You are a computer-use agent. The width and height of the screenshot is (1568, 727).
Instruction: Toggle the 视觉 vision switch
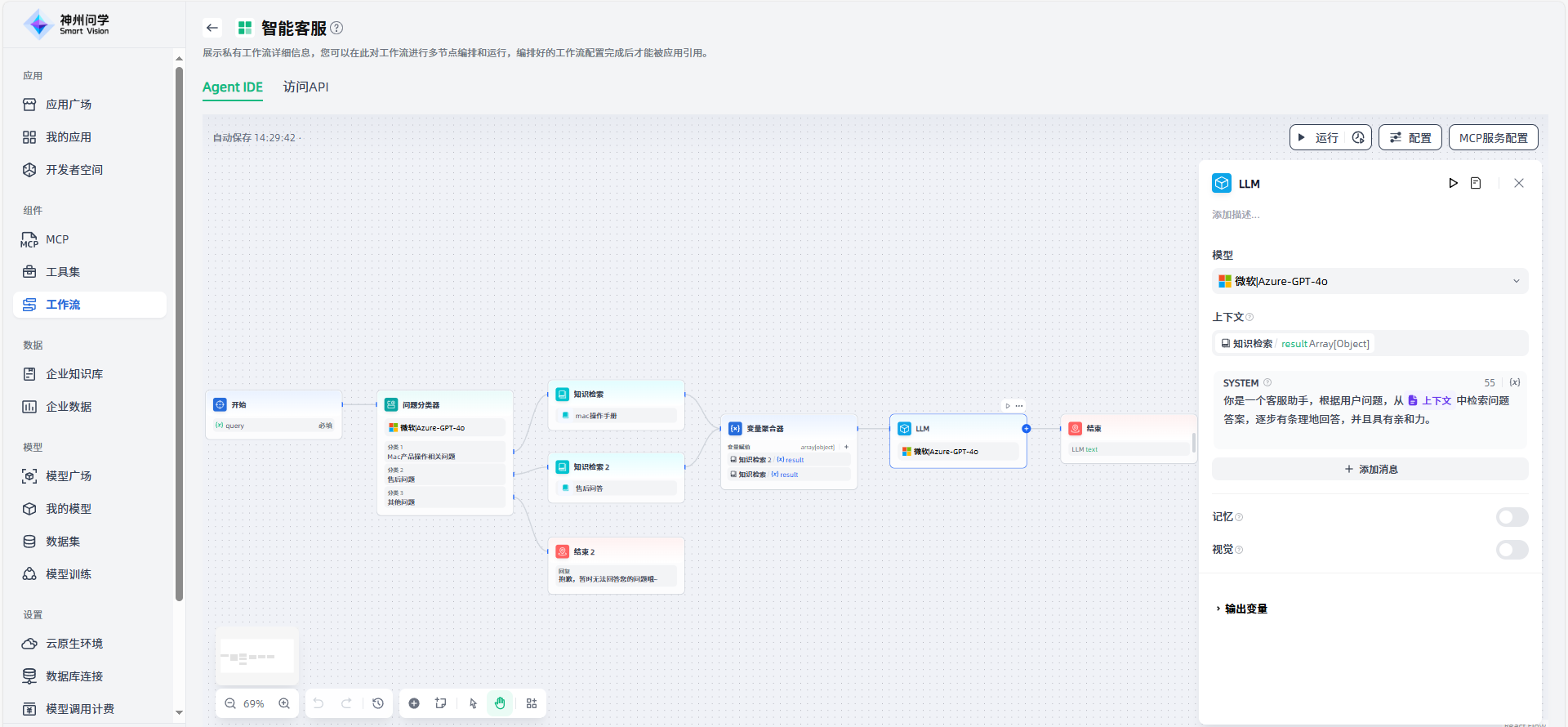(x=1511, y=550)
